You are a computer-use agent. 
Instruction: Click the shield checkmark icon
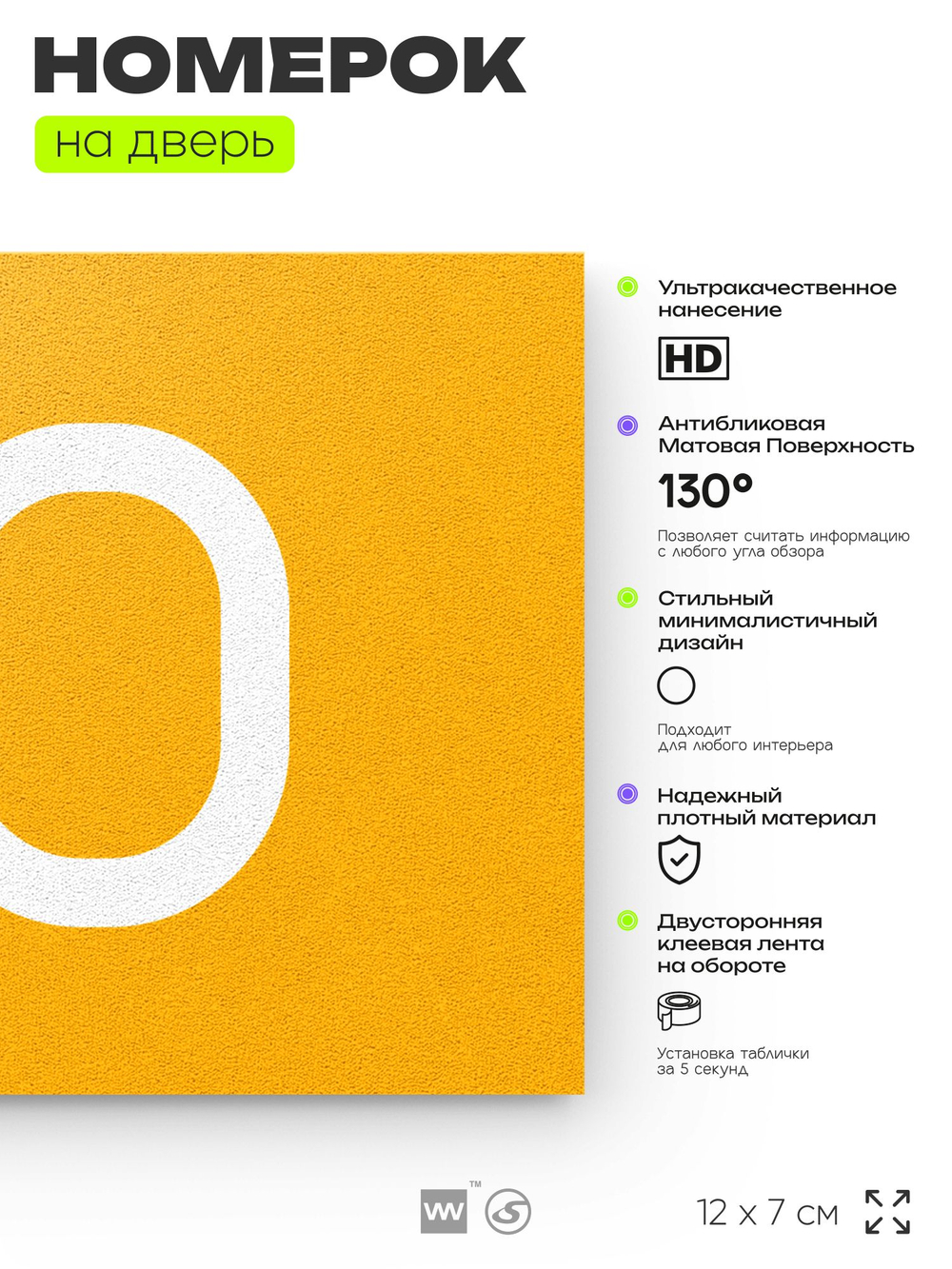click(x=679, y=860)
